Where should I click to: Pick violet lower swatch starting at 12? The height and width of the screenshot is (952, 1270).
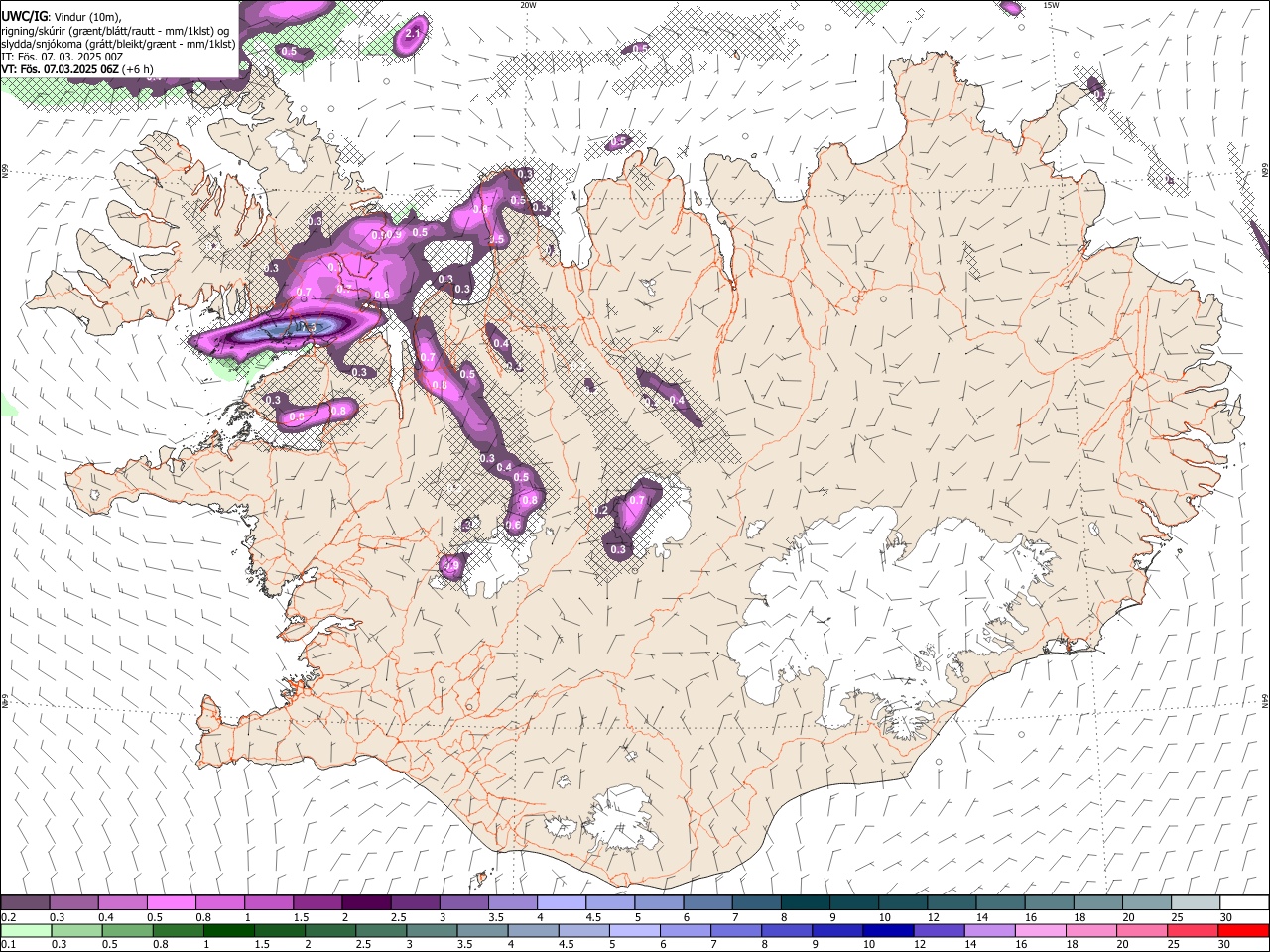click(x=939, y=931)
